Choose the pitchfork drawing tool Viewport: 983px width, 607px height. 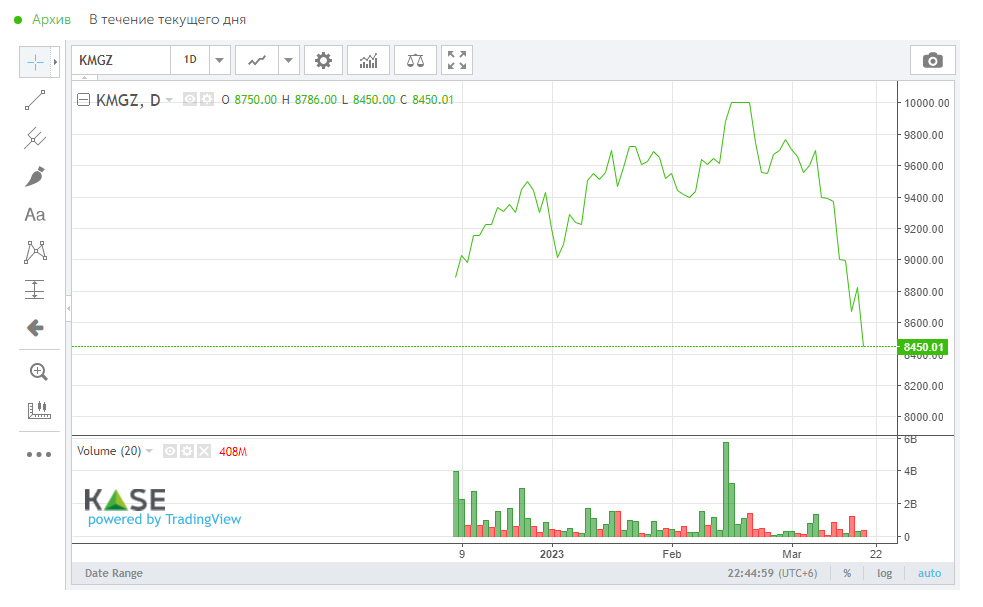pyautogui.click(x=35, y=138)
